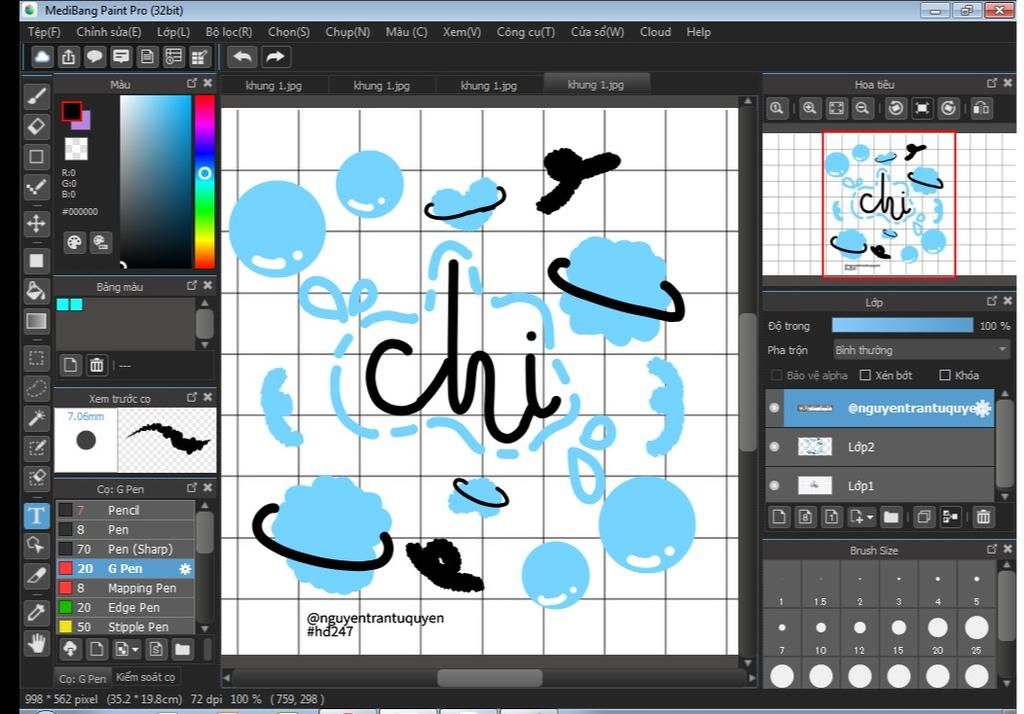Image resolution: width=1024 pixels, height=714 pixels.
Task: Adjust the Độ trong opacity slider
Action: [902, 325]
